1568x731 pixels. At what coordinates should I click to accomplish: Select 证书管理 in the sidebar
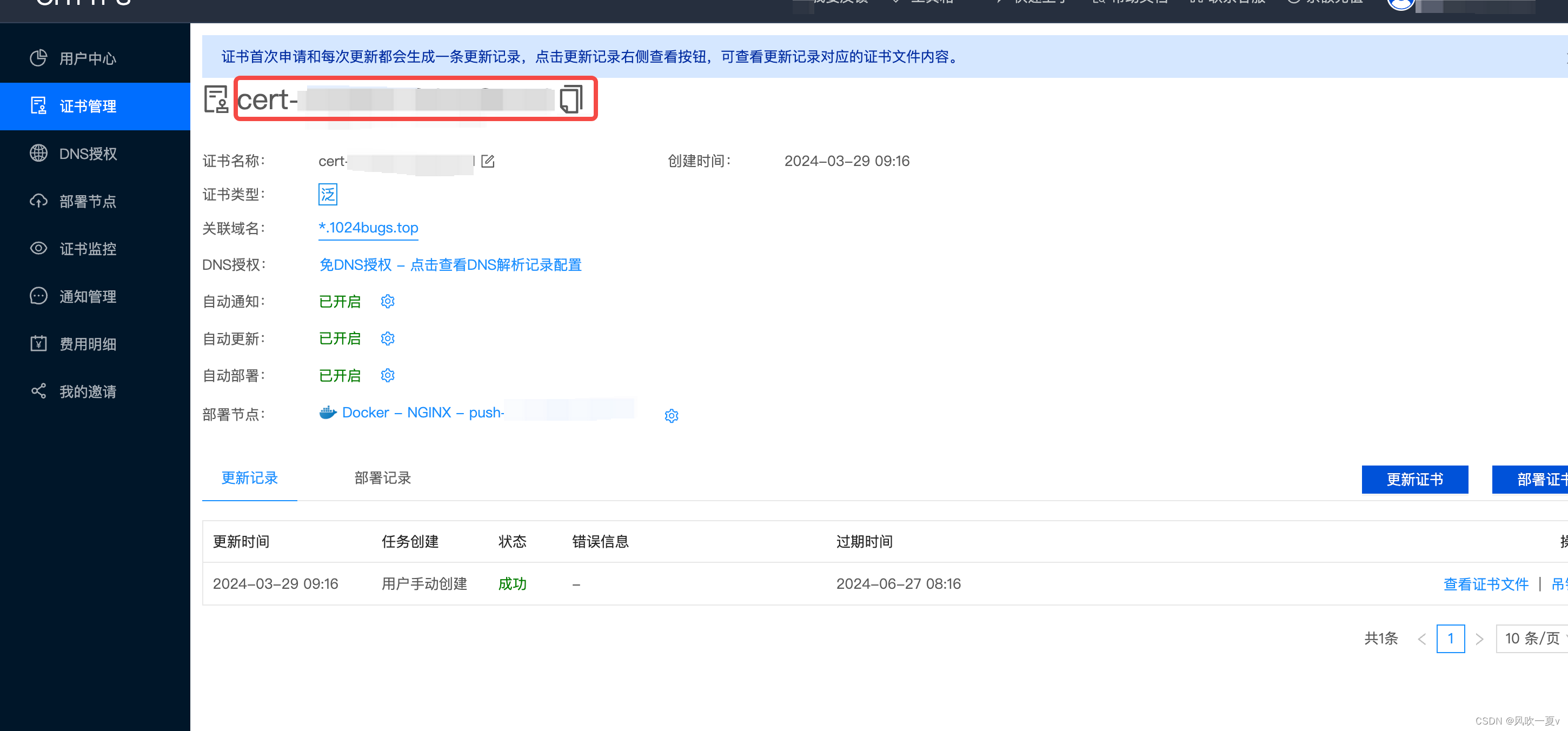(95, 106)
